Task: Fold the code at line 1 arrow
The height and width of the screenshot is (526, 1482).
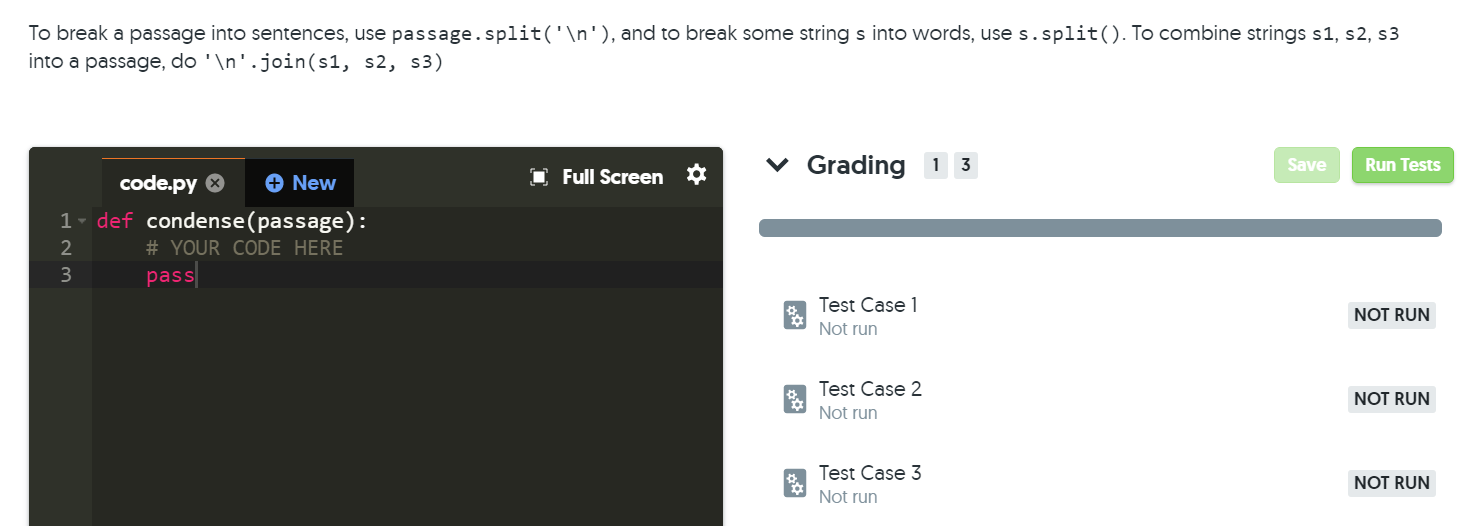Action: pyautogui.click(x=82, y=221)
